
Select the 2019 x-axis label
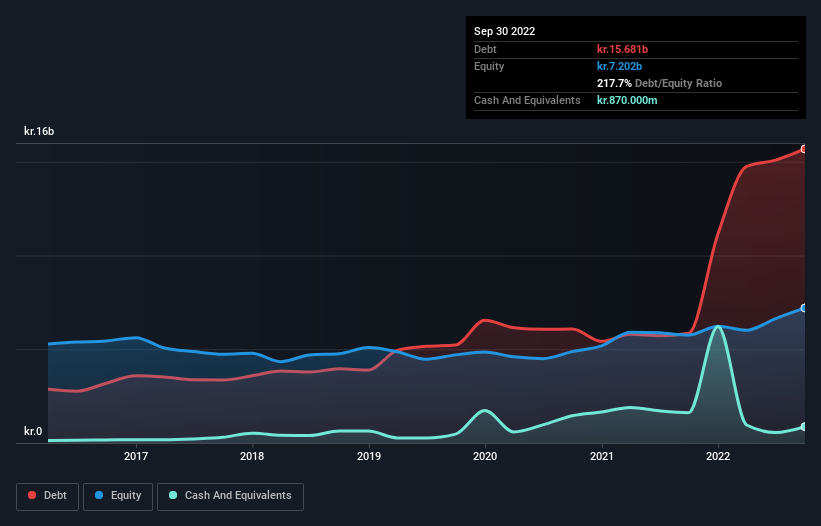coord(369,456)
